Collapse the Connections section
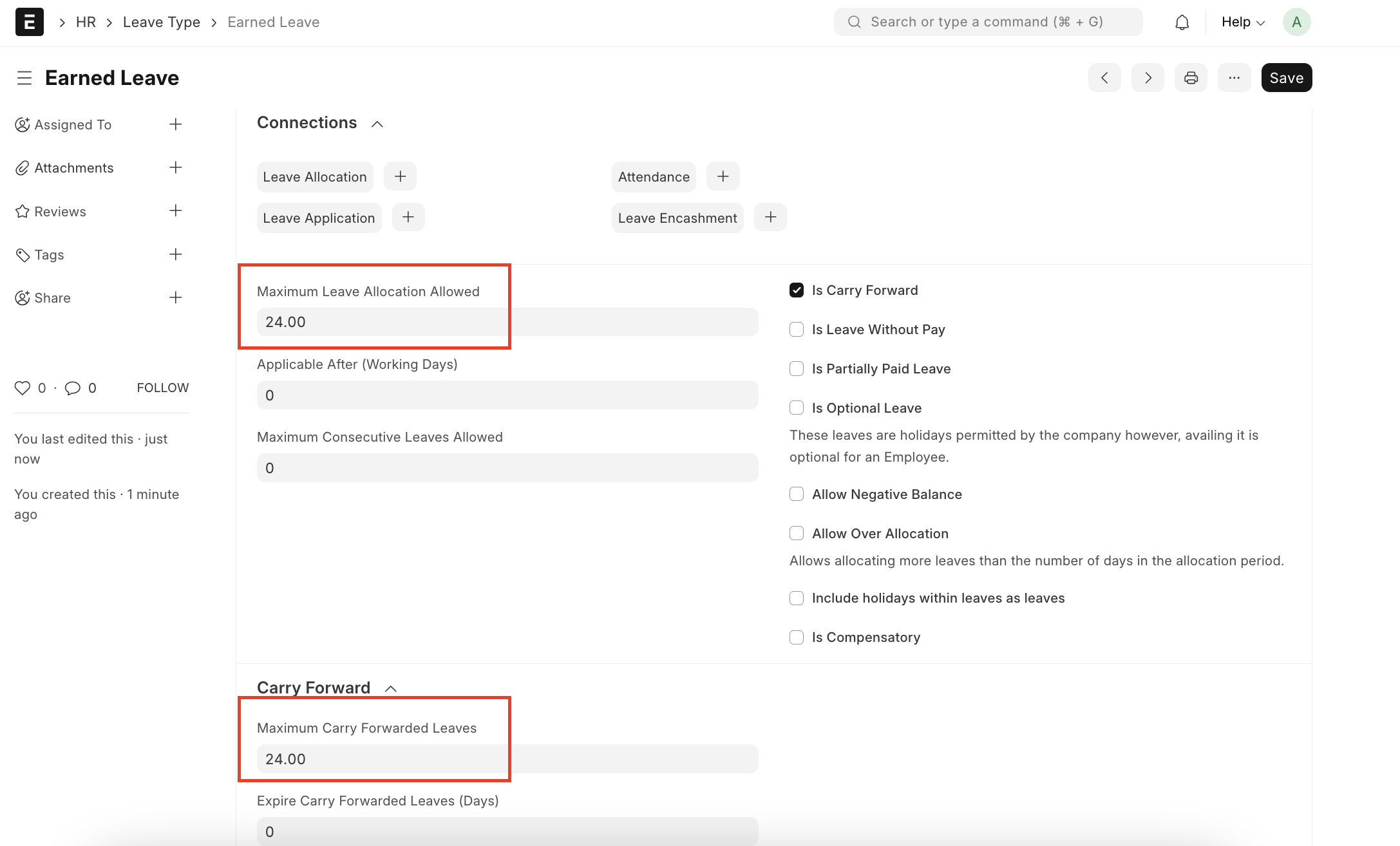Screen dimensions: 1400x846 pos(377,124)
